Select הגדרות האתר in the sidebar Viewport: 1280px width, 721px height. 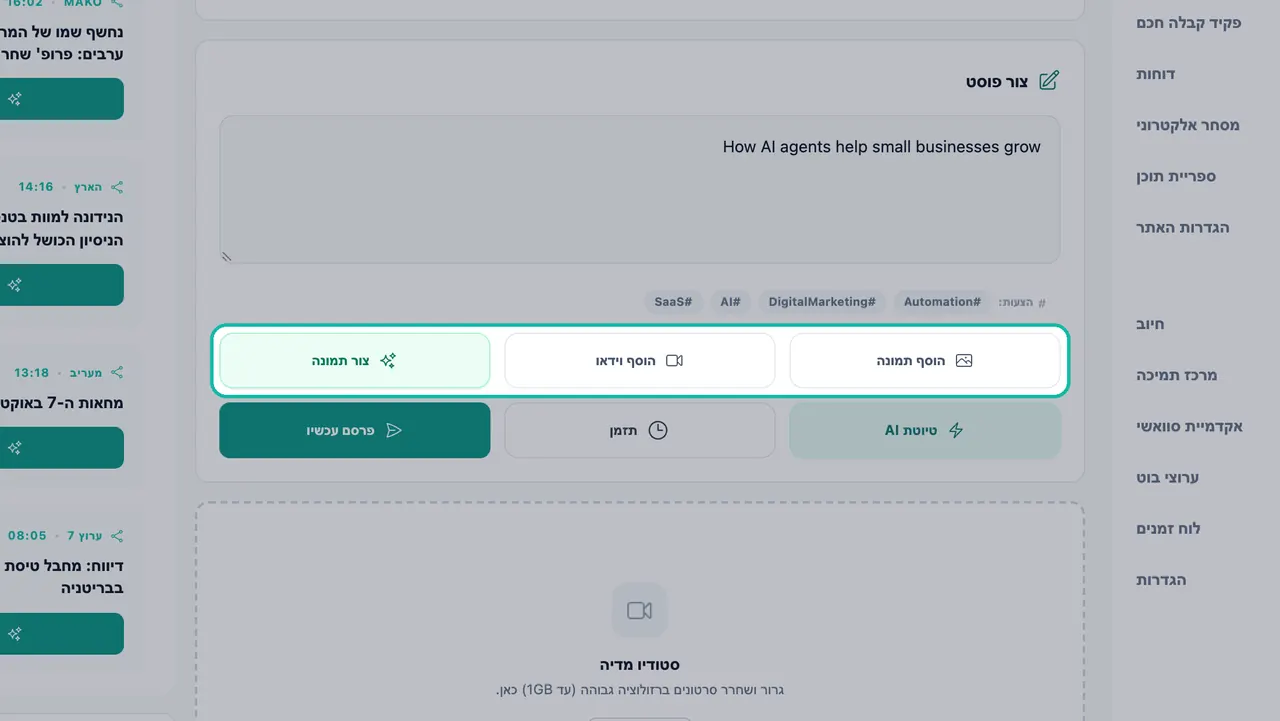(1183, 227)
